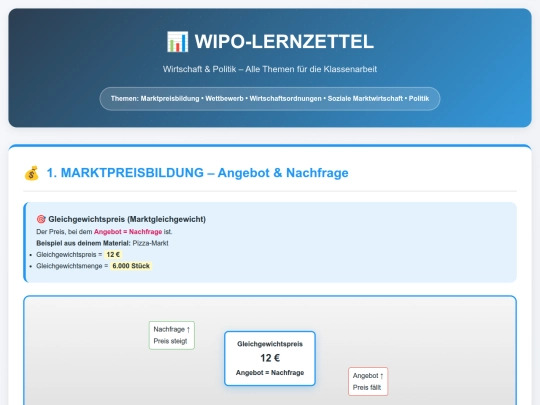540x405 pixels.
Task: Click the WIPO-LERNZETTEL title text
Action: [x=284, y=42]
